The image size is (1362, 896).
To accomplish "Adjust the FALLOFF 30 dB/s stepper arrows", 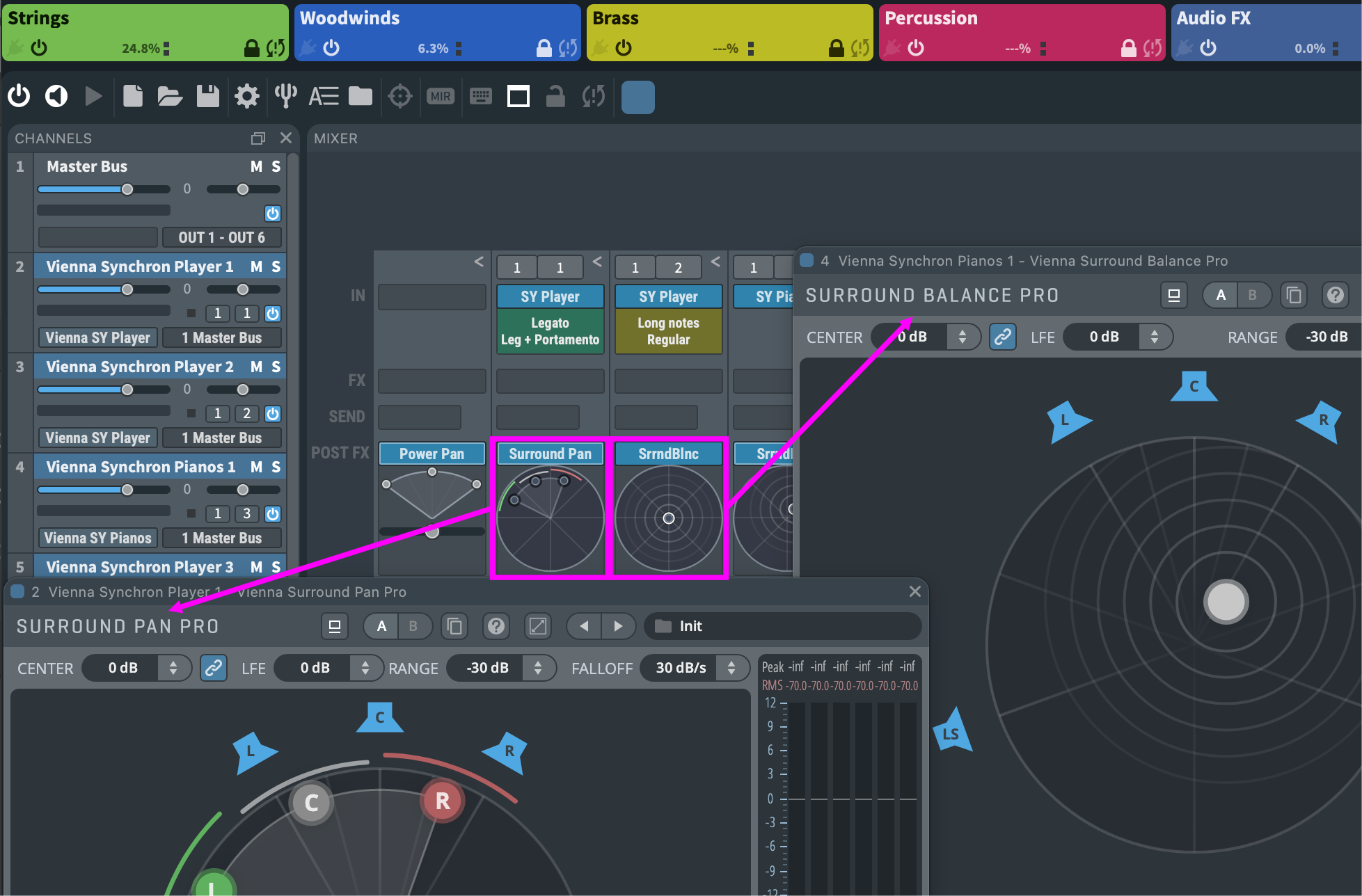I will (x=731, y=668).
